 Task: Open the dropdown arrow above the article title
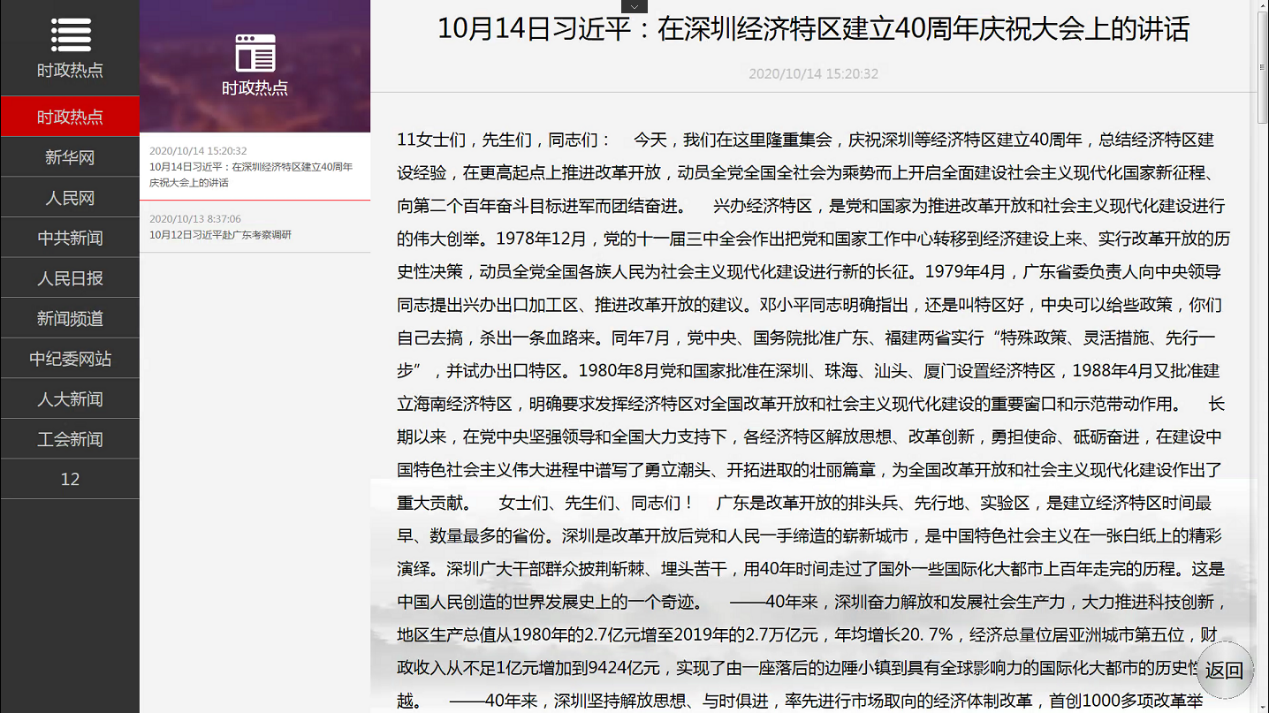coord(634,6)
